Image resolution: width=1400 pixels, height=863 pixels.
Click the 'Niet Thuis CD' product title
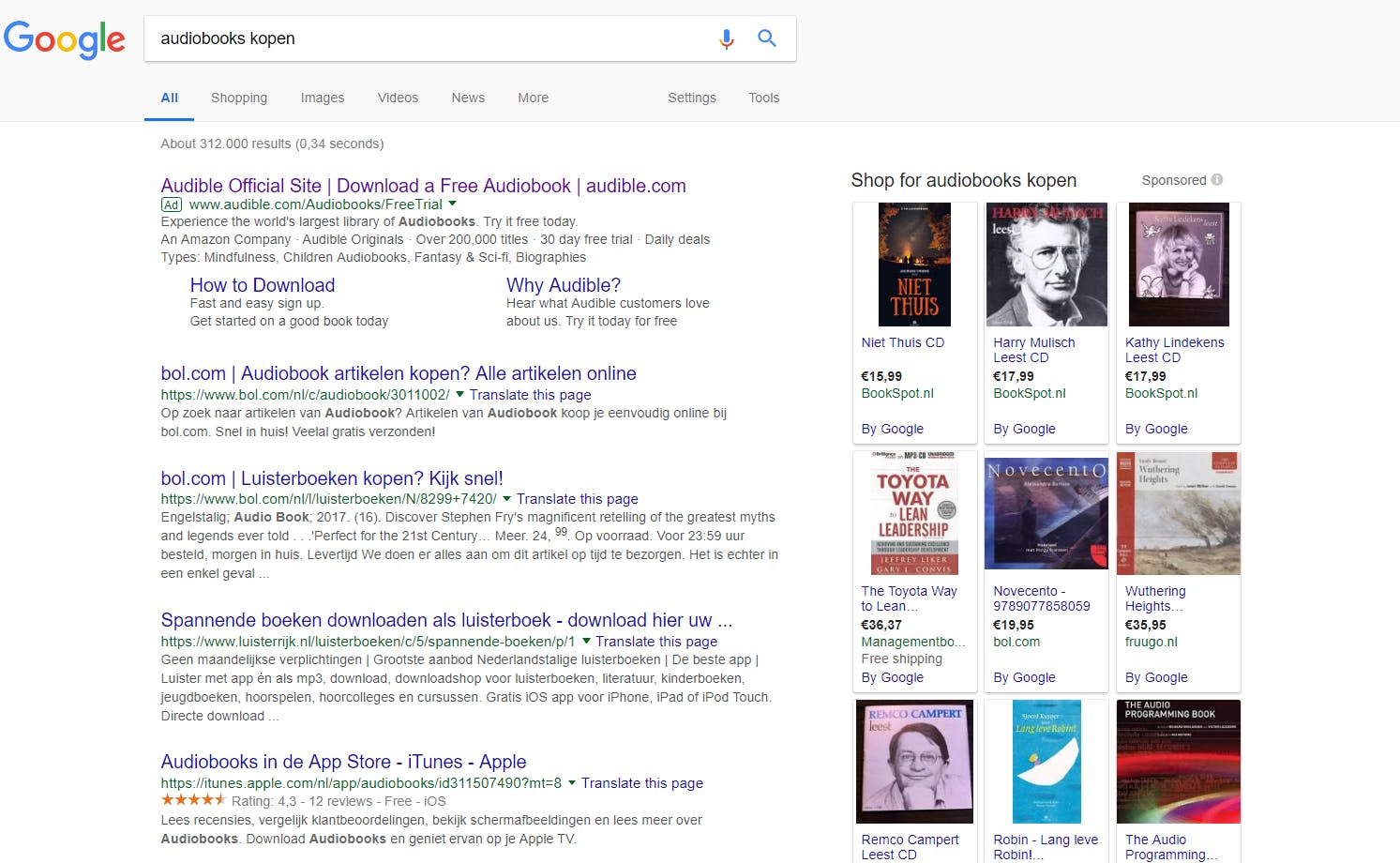(903, 343)
